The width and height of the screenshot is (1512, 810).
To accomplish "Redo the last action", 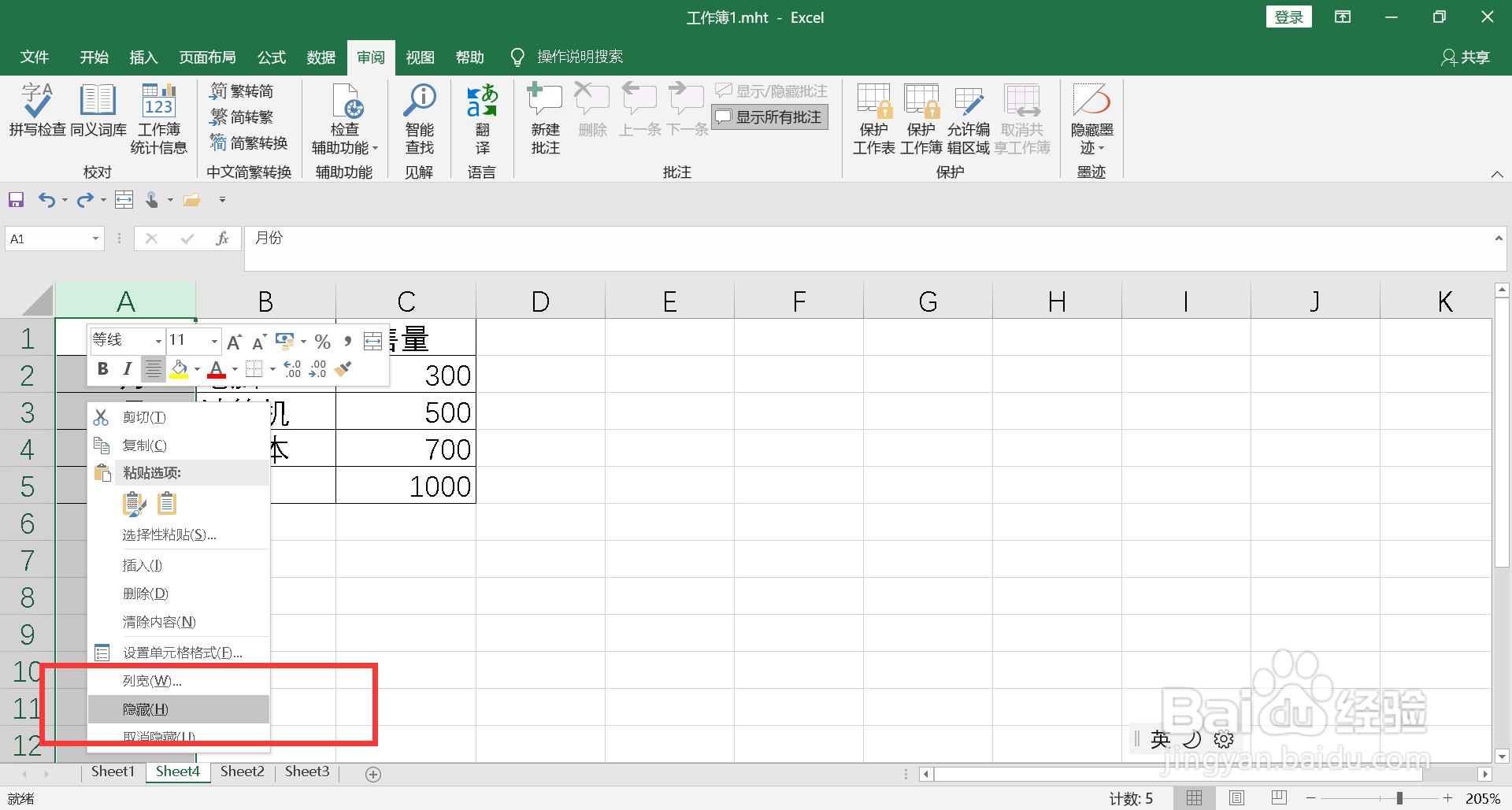I will pos(84,200).
